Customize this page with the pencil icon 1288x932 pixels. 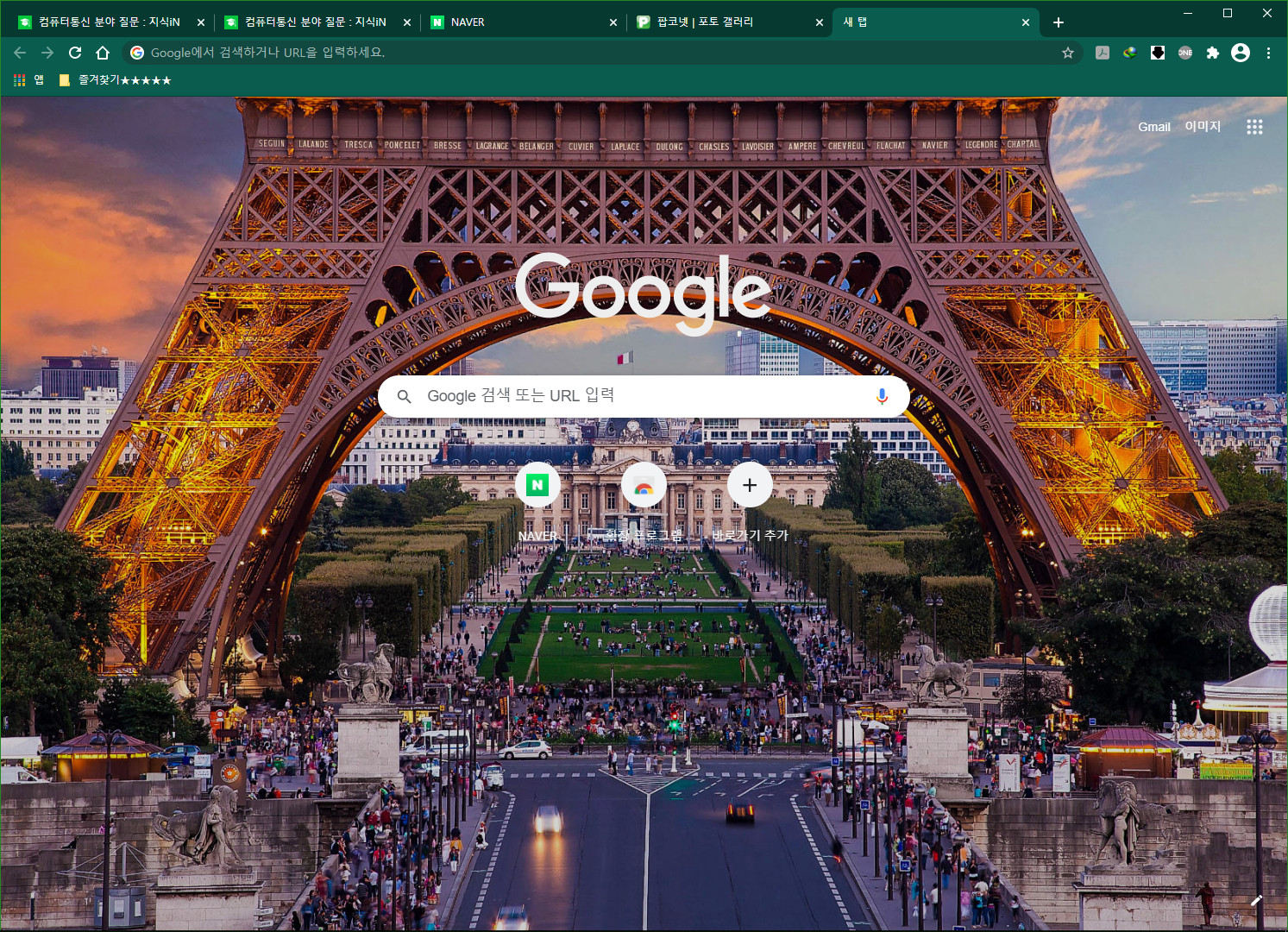pos(1256,900)
